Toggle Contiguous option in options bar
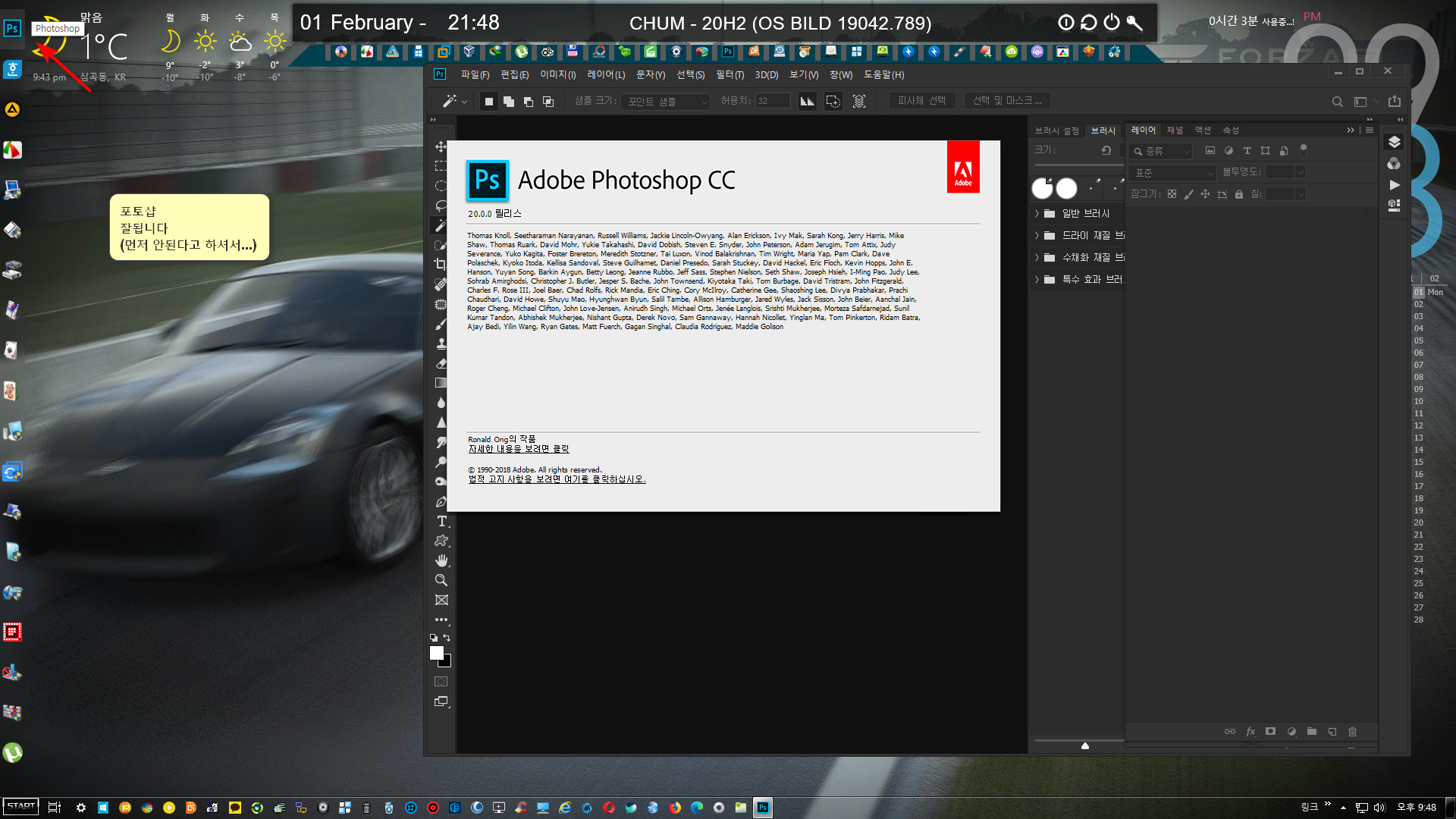The image size is (1456, 819). pos(833,101)
